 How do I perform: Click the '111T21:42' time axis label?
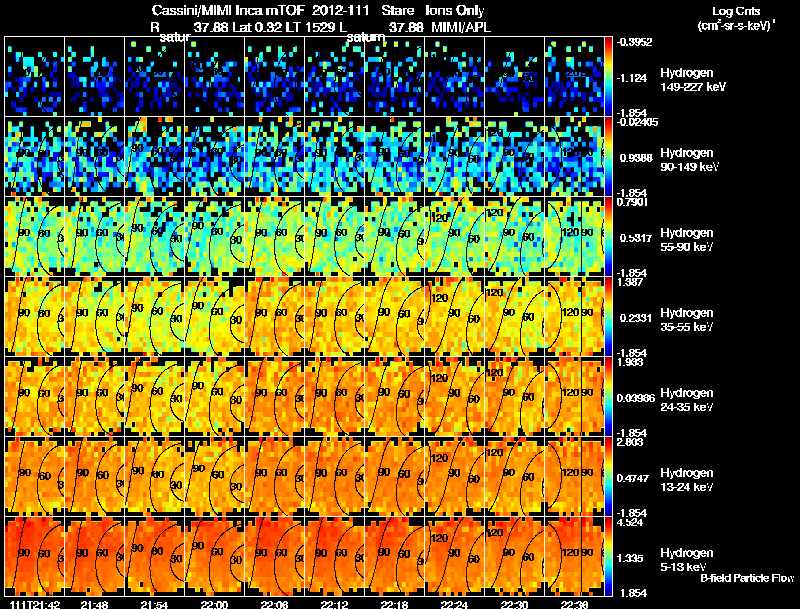(35, 604)
